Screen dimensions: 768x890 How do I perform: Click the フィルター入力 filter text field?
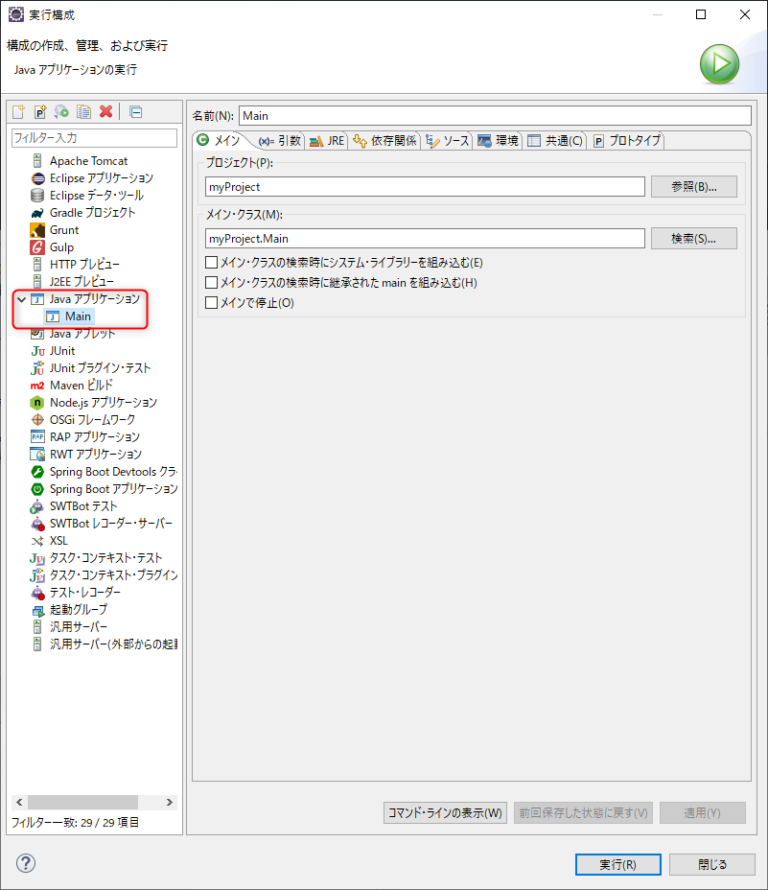click(93, 137)
